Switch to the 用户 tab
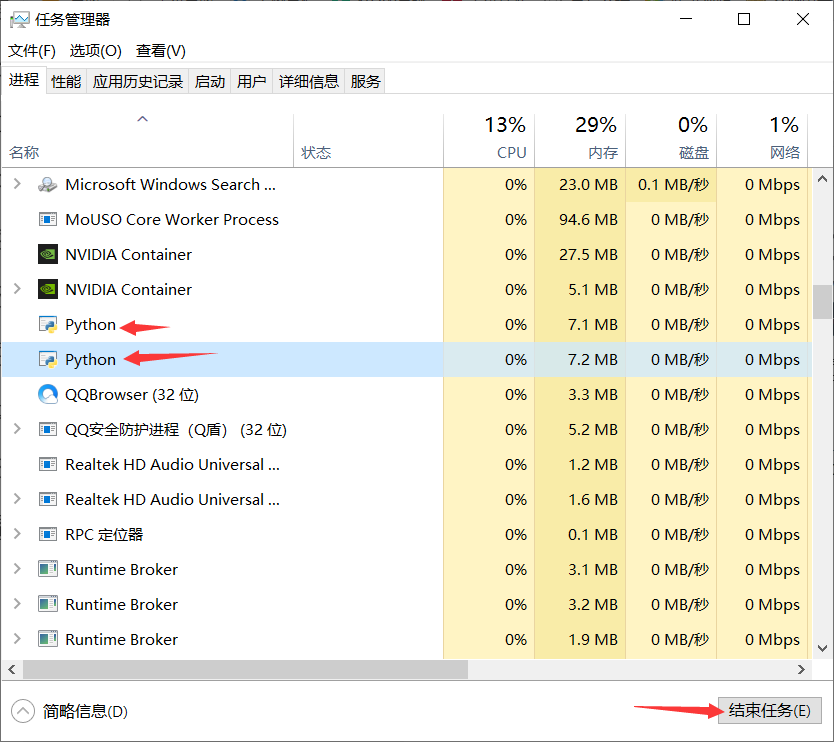 [252, 81]
